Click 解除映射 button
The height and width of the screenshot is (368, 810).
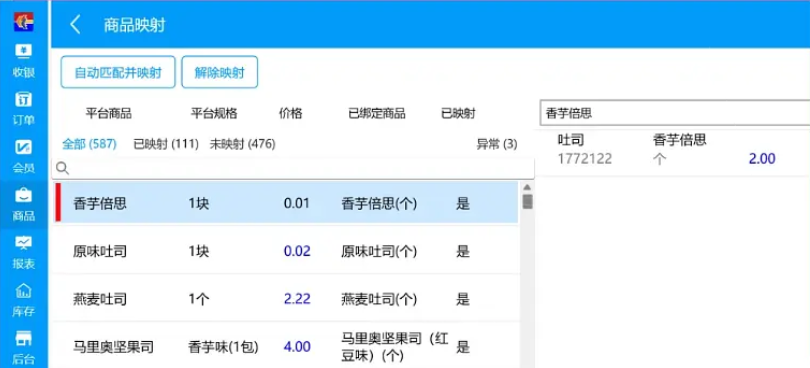(220, 72)
